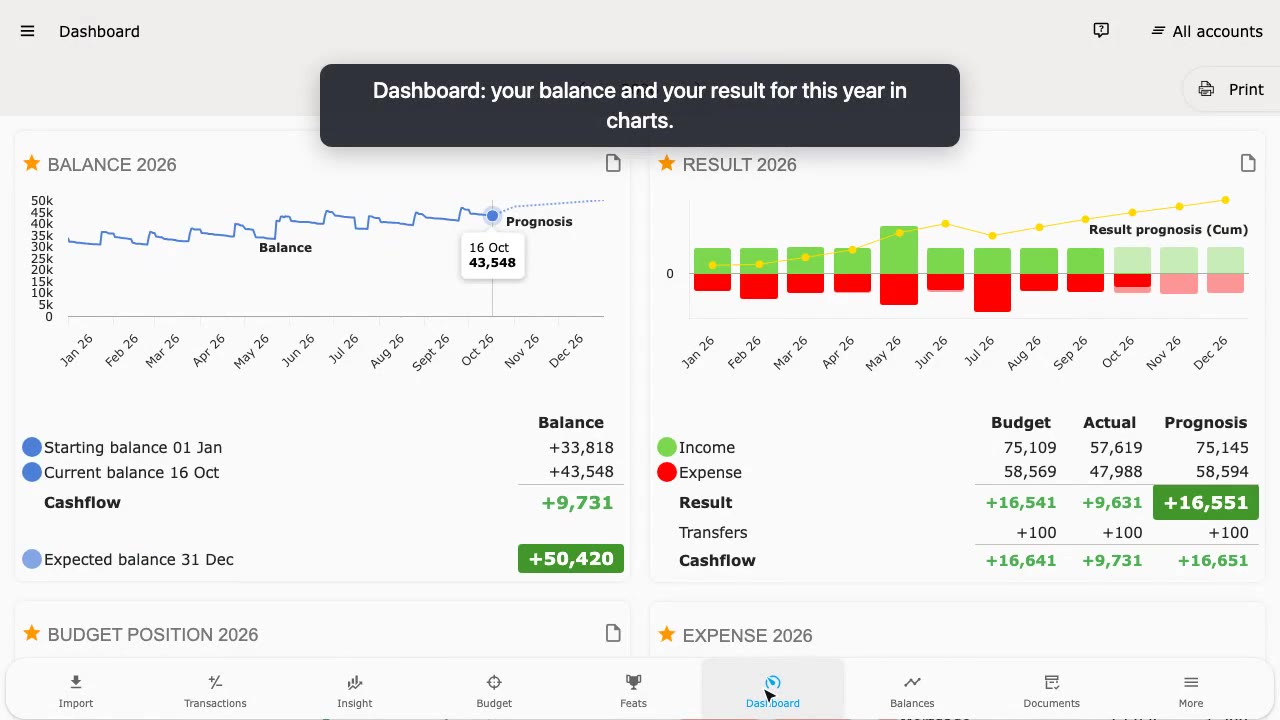Click the Starting balance blue legend dot
The height and width of the screenshot is (720, 1280).
(32, 447)
